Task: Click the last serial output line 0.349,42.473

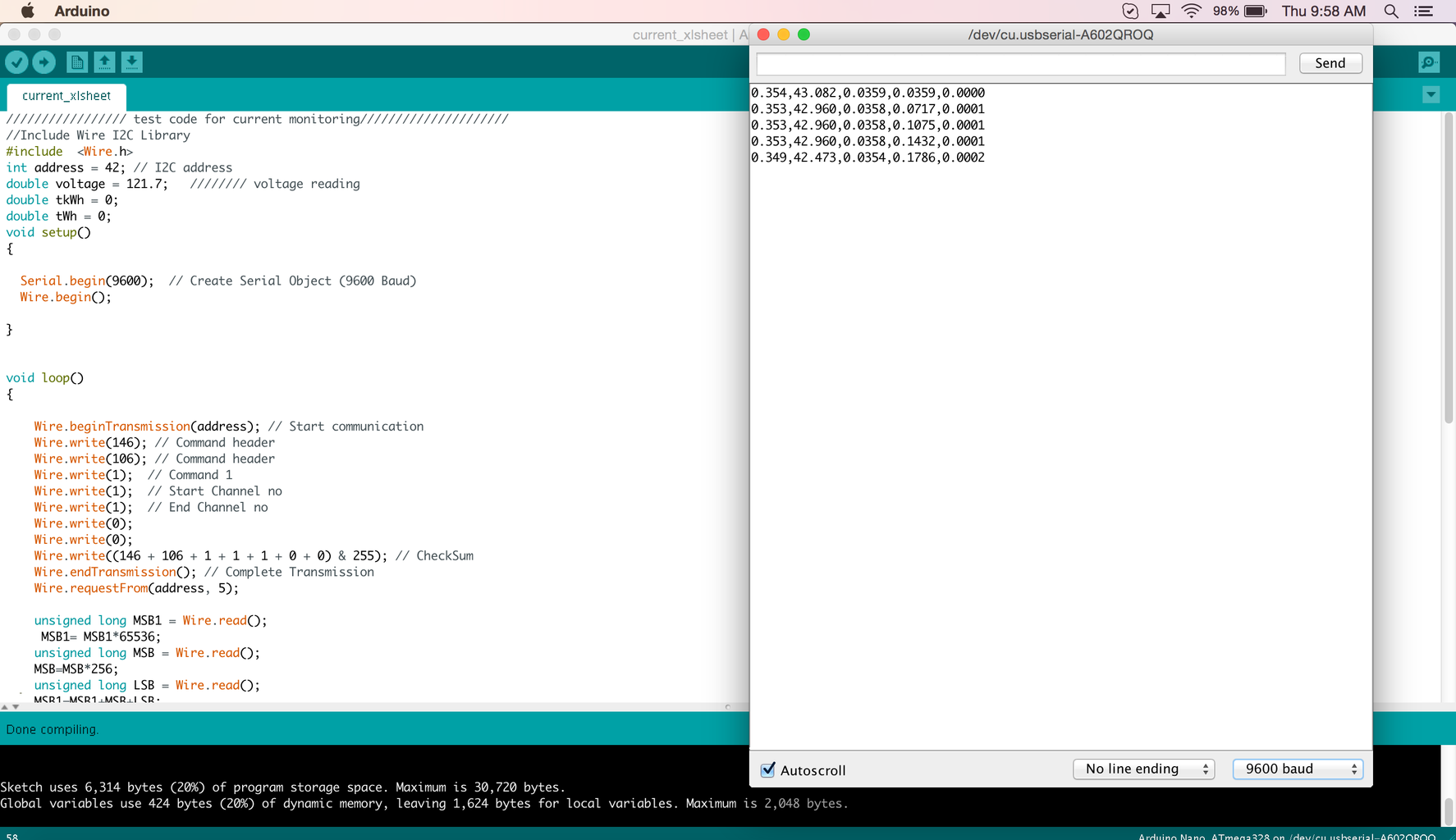Action: [x=868, y=157]
